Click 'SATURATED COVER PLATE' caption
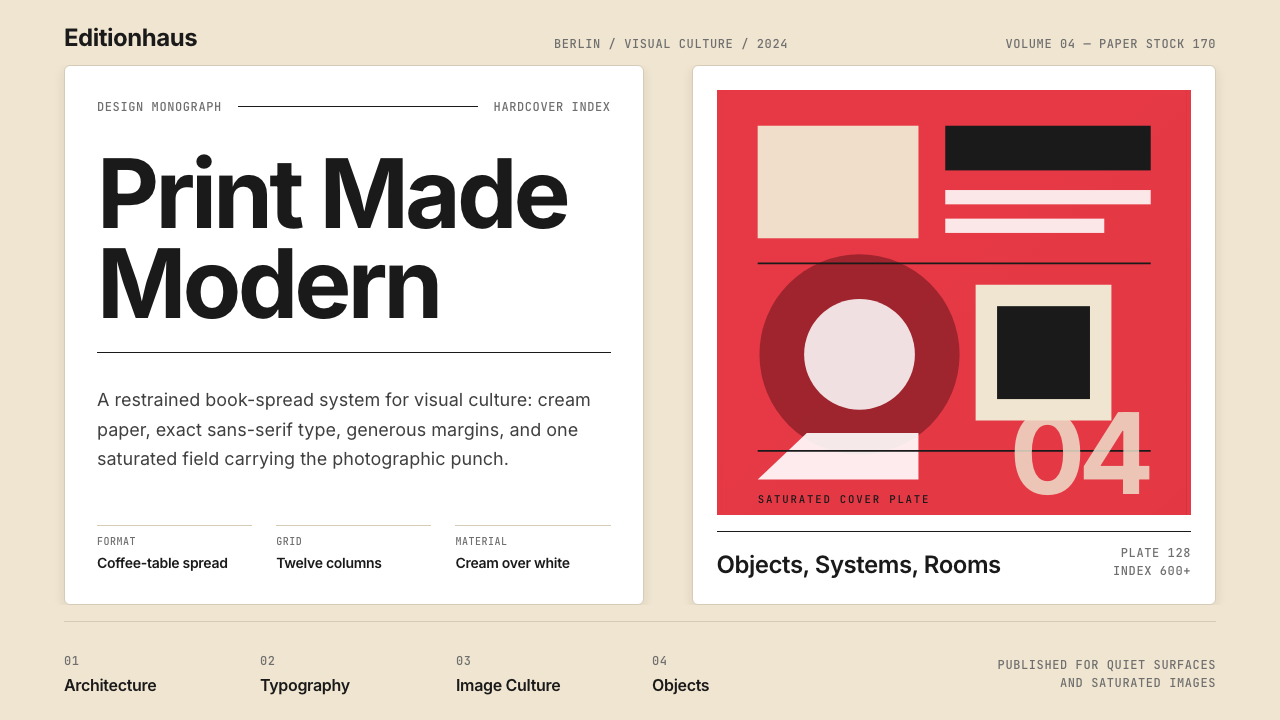1280x720 pixels. click(844, 499)
